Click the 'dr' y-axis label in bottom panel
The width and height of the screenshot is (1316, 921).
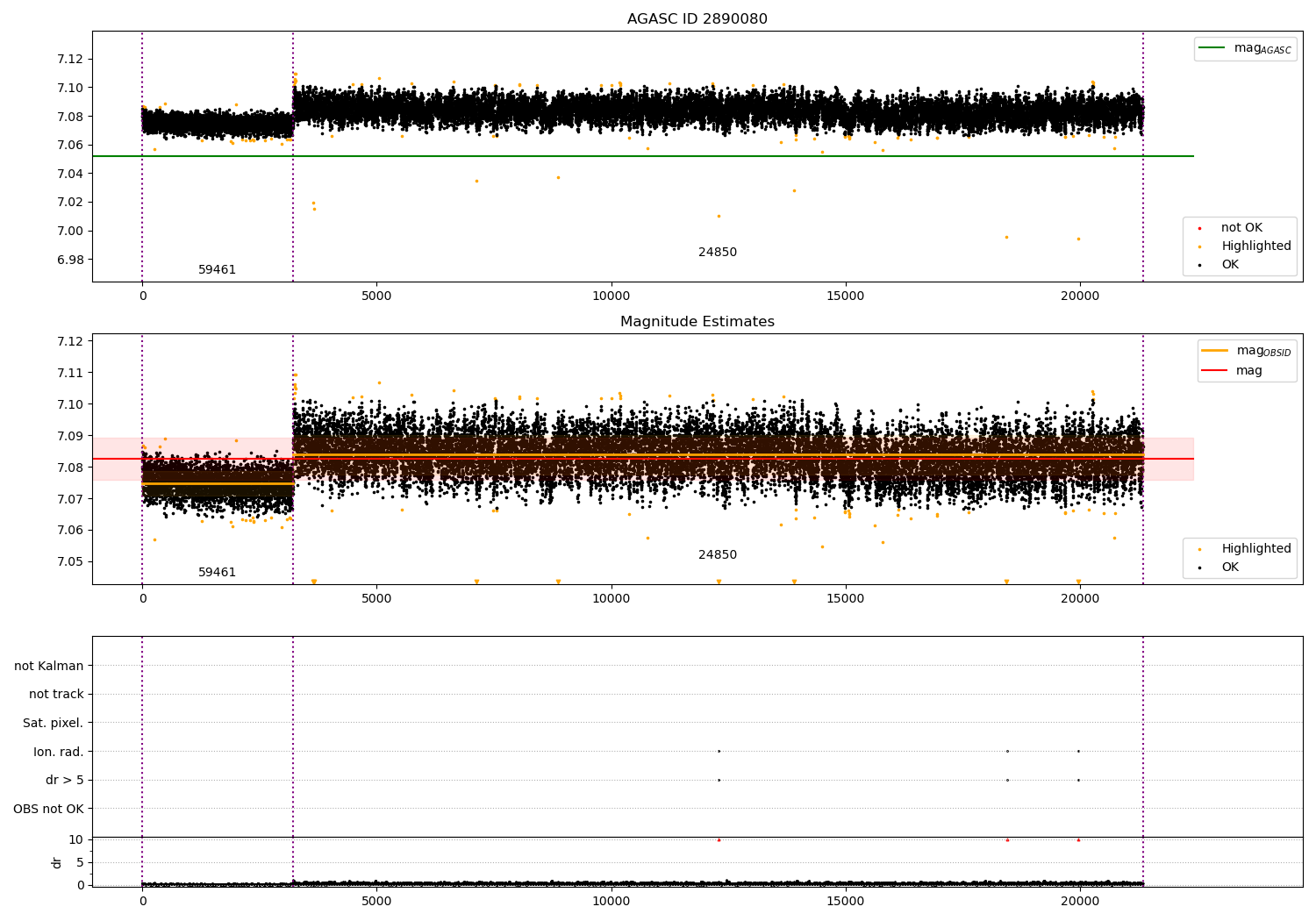57,862
